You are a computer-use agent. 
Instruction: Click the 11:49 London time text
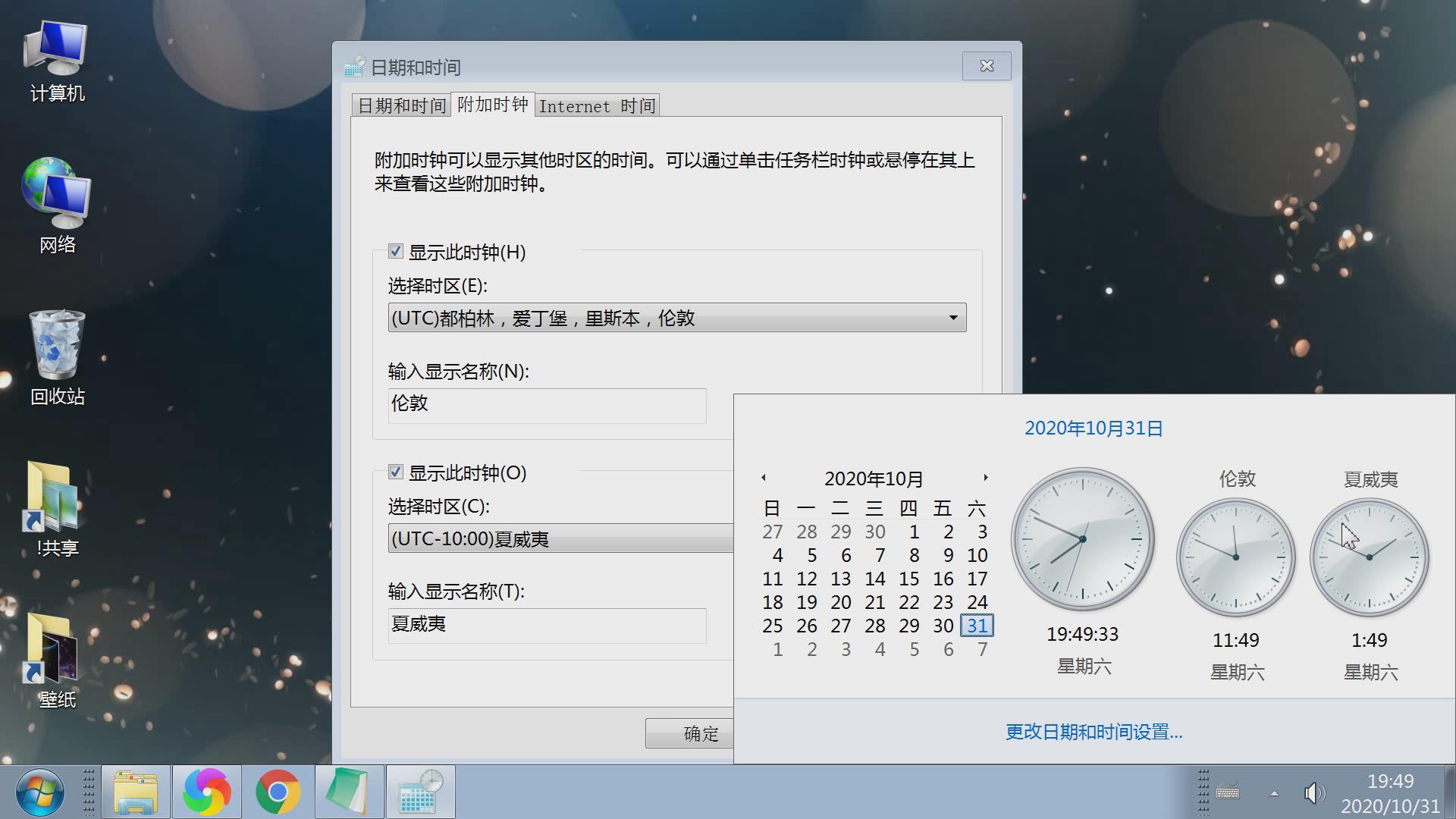pos(1236,640)
